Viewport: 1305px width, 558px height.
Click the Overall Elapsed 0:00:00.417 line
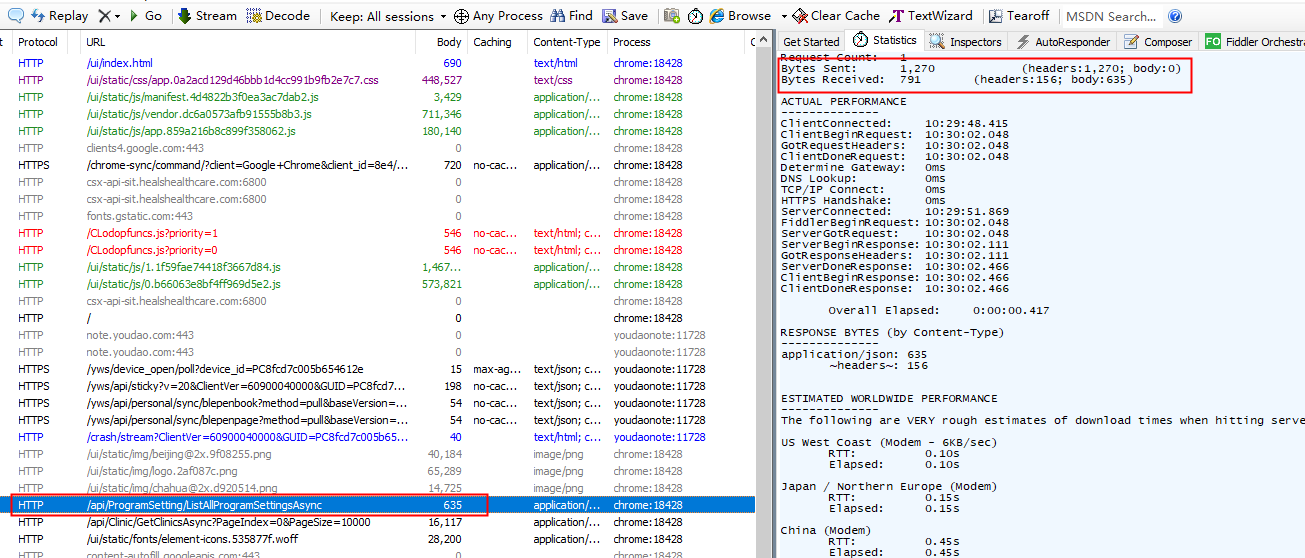point(939,310)
